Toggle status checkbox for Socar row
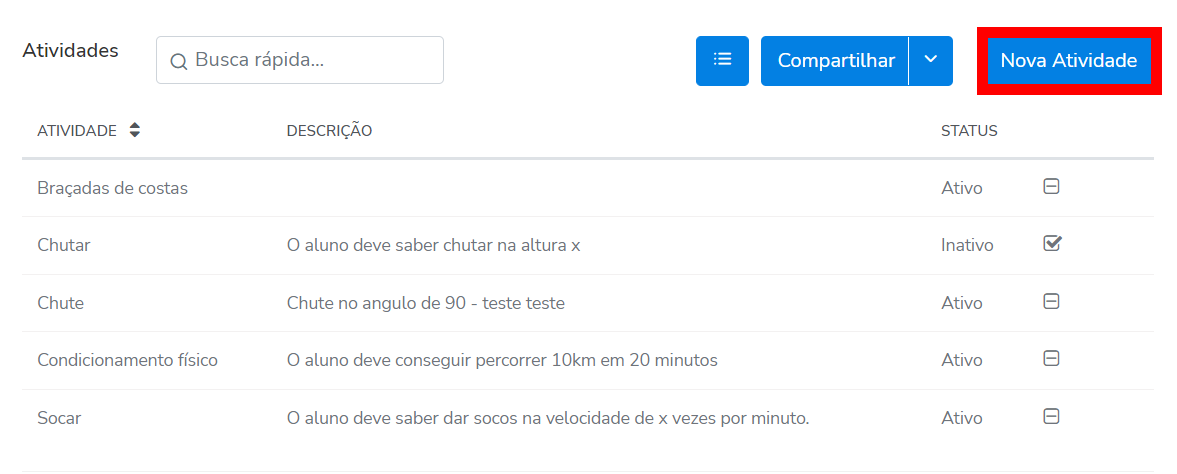This screenshot has height=474, width=1177. [x=1051, y=416]
